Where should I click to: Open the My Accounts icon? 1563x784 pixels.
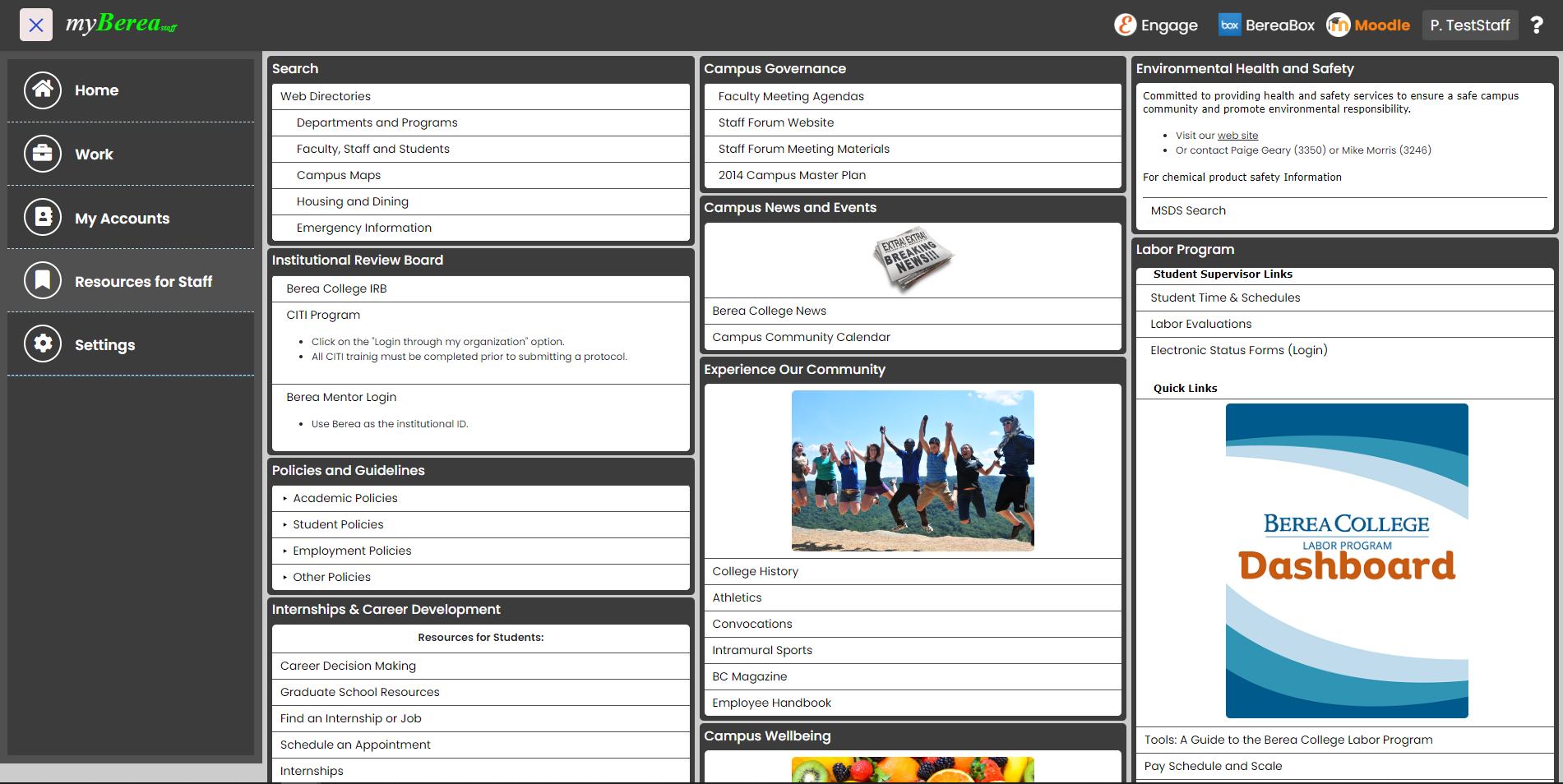(43, 218)
